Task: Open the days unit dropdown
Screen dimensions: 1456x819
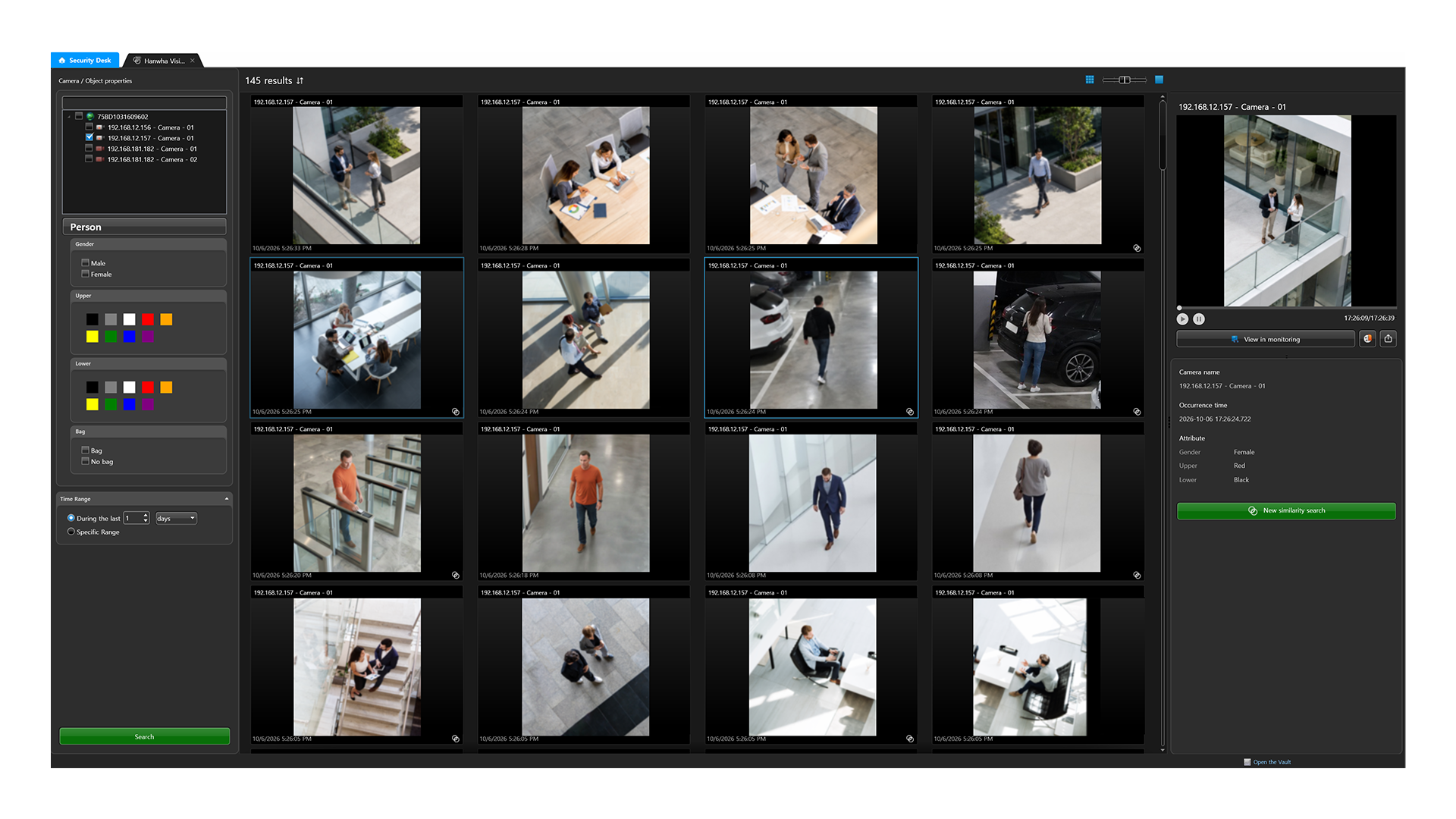Action: pos(176,519)
